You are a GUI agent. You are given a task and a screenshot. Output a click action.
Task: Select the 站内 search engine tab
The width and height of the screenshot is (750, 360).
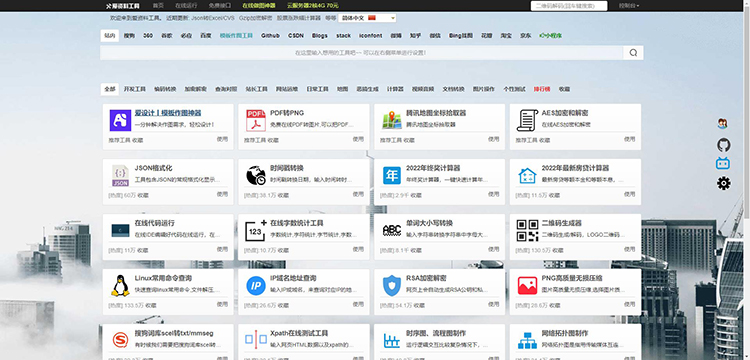pos(110,35)
